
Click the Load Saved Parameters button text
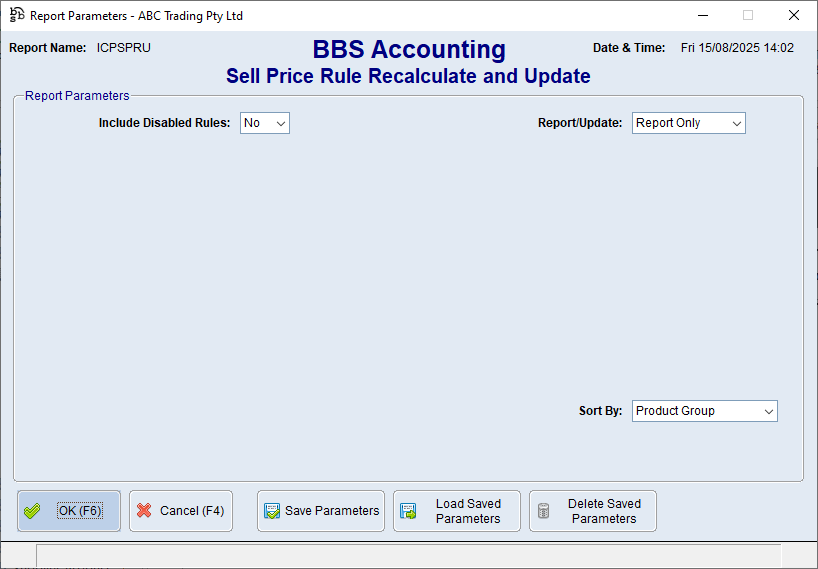[x=468, y=511]
